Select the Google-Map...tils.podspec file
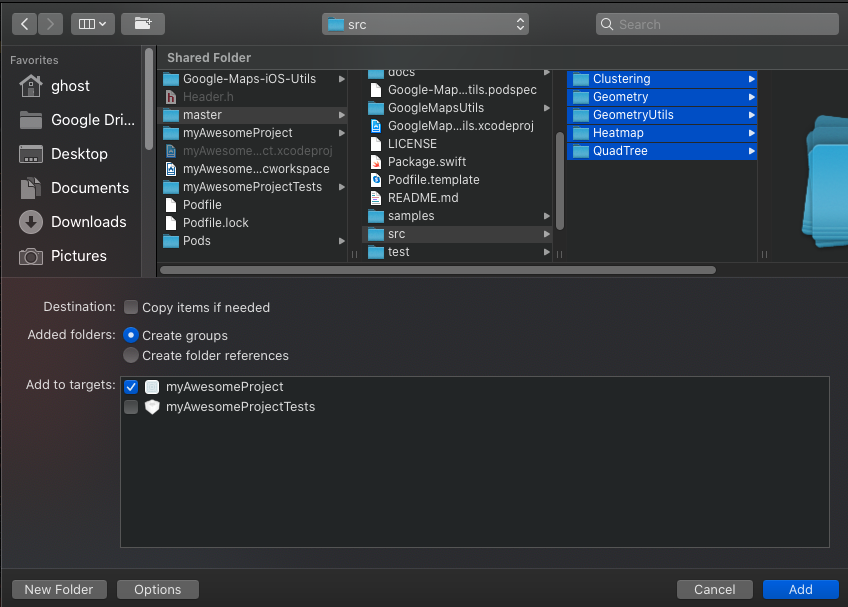 457,90
